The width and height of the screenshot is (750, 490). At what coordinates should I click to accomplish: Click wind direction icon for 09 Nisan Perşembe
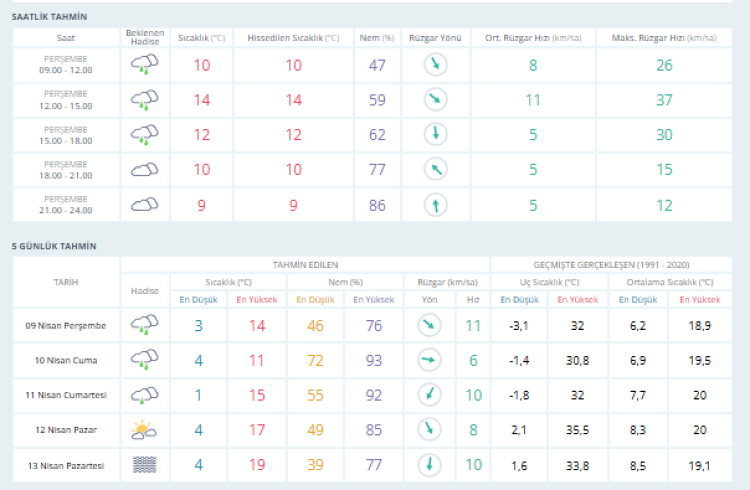coord(430,325)
